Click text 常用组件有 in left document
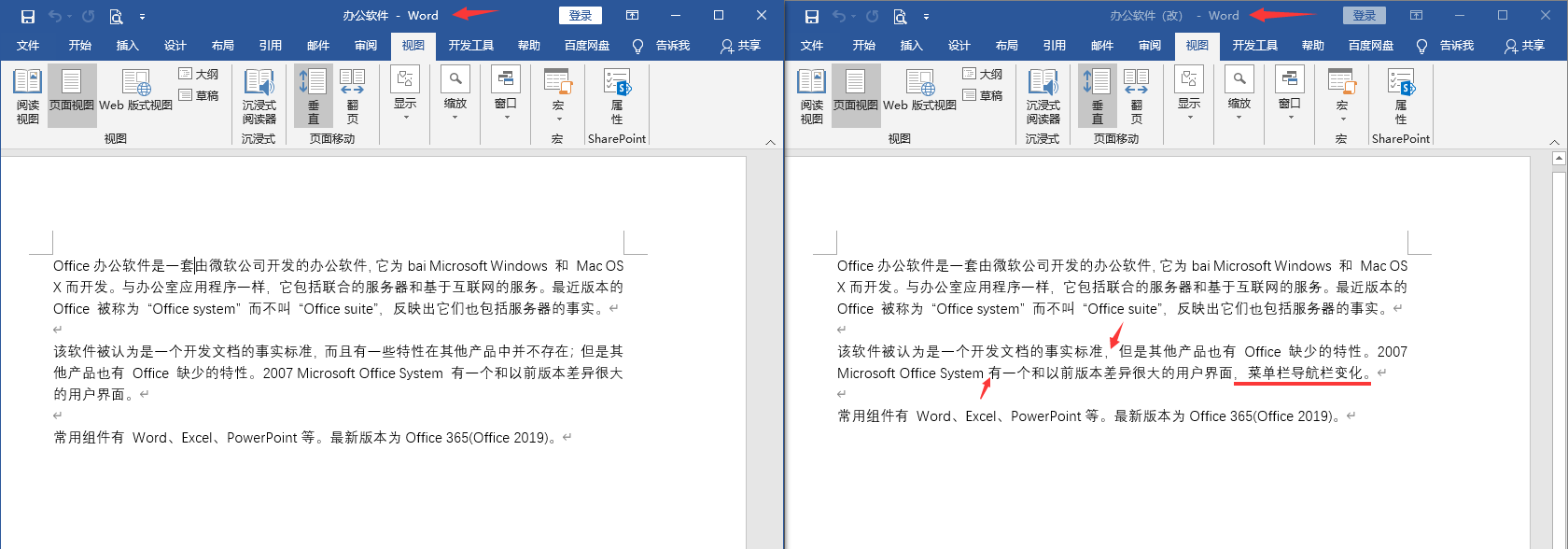 point(89,437)
